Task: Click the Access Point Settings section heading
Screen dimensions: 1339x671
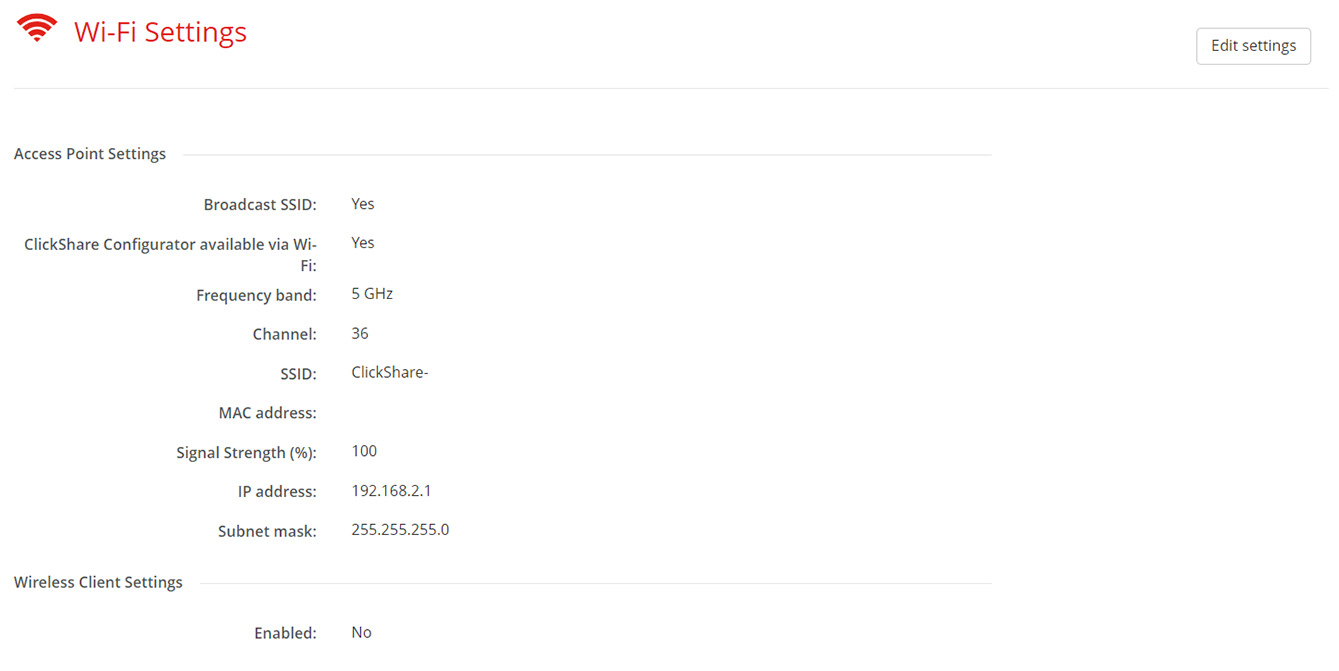Action: point(90,154)
